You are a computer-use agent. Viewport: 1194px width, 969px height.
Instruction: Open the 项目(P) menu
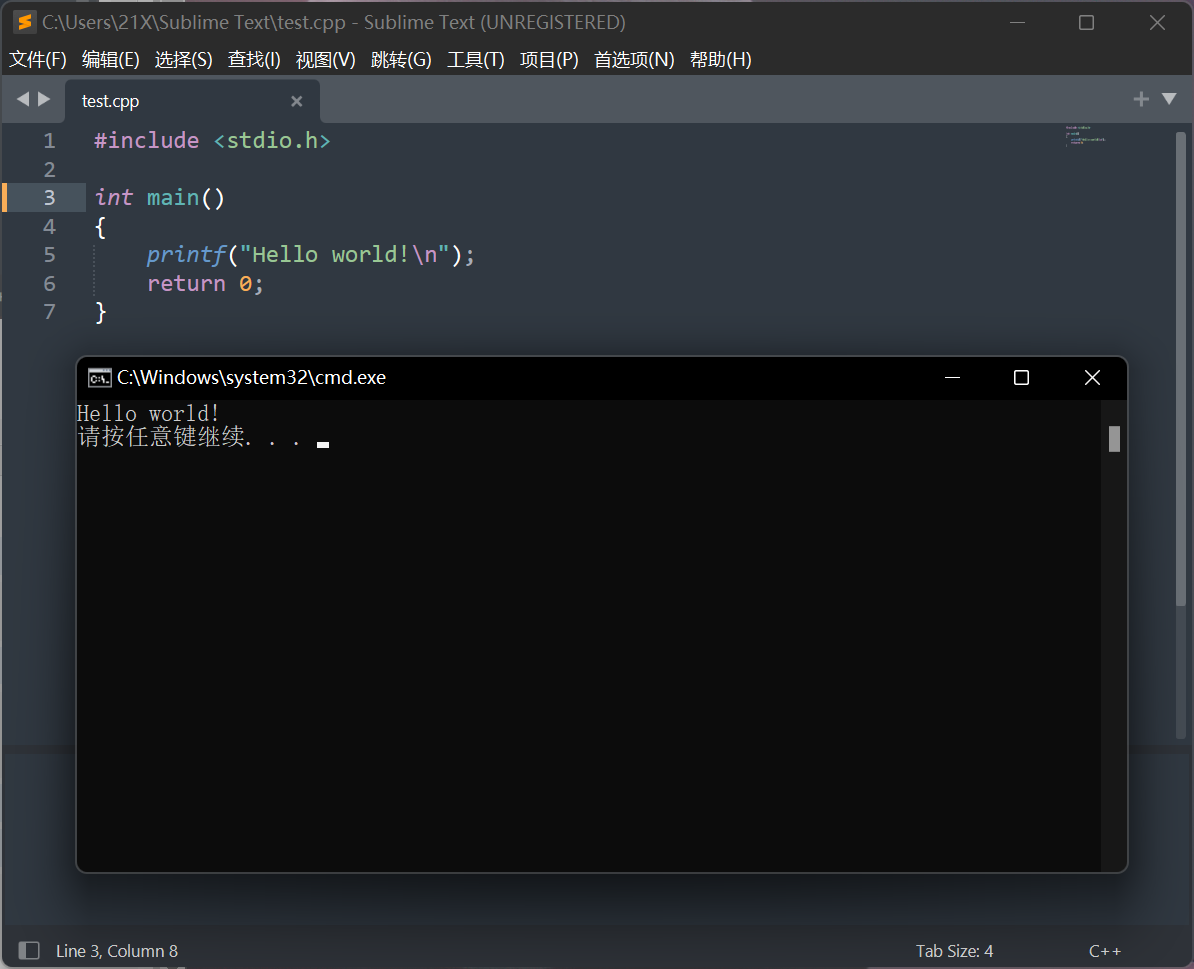pos(549,60)
